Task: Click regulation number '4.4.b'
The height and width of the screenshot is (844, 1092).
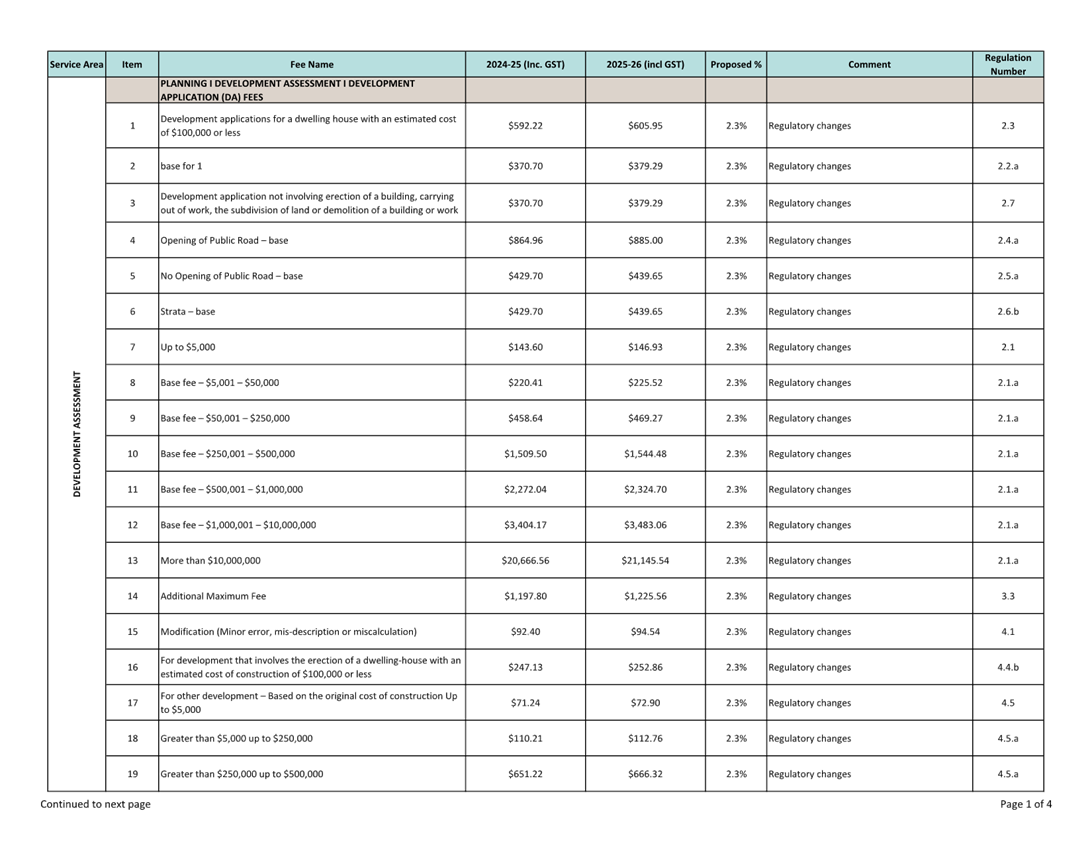Action: click(1008, 666)
